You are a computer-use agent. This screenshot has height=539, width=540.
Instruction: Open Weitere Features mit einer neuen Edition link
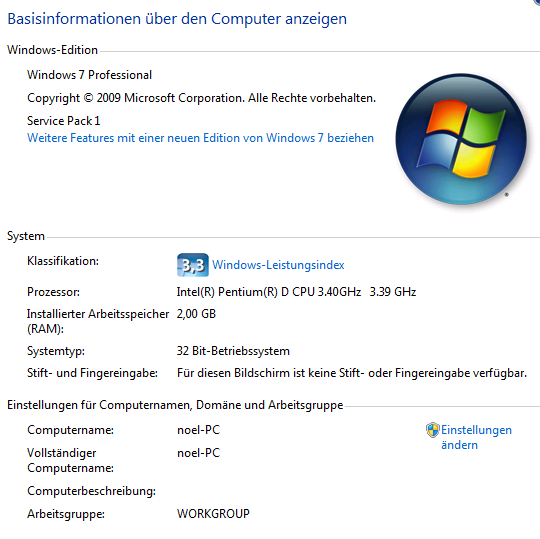(x=200, y=138)
